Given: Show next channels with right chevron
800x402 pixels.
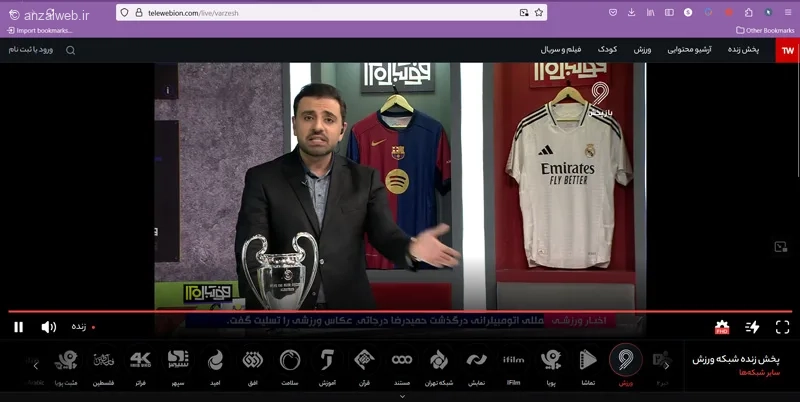Looking at the screenshot, I should (666, 366).
